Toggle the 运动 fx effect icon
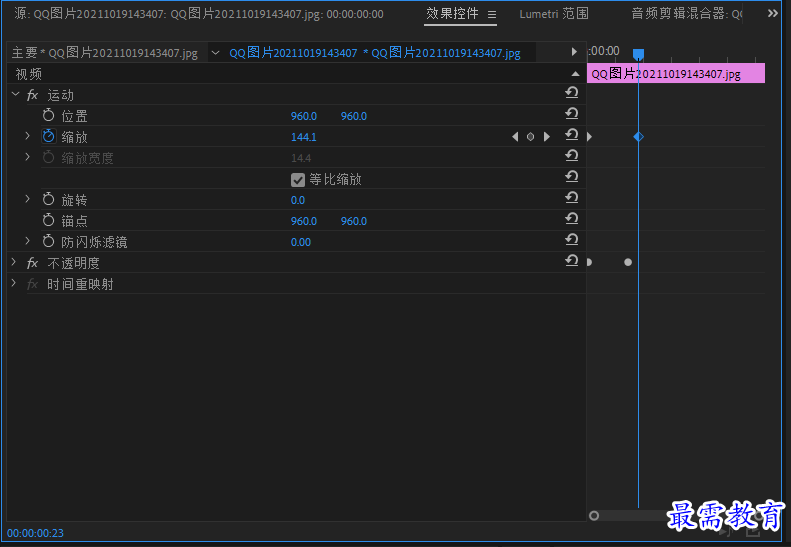791x547 pixels. (x=32, y=95)
